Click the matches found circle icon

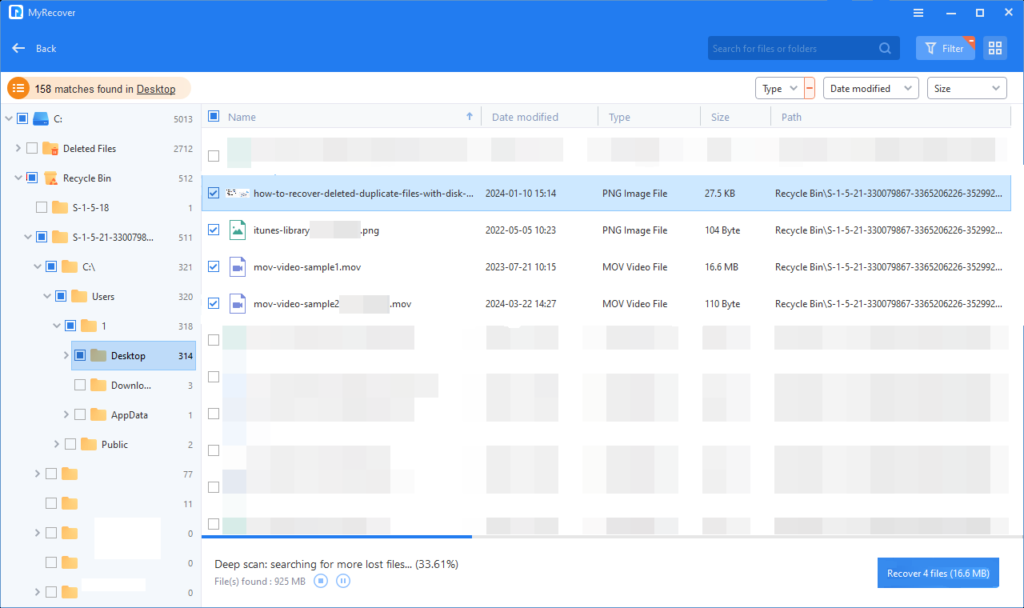(18, 88)
